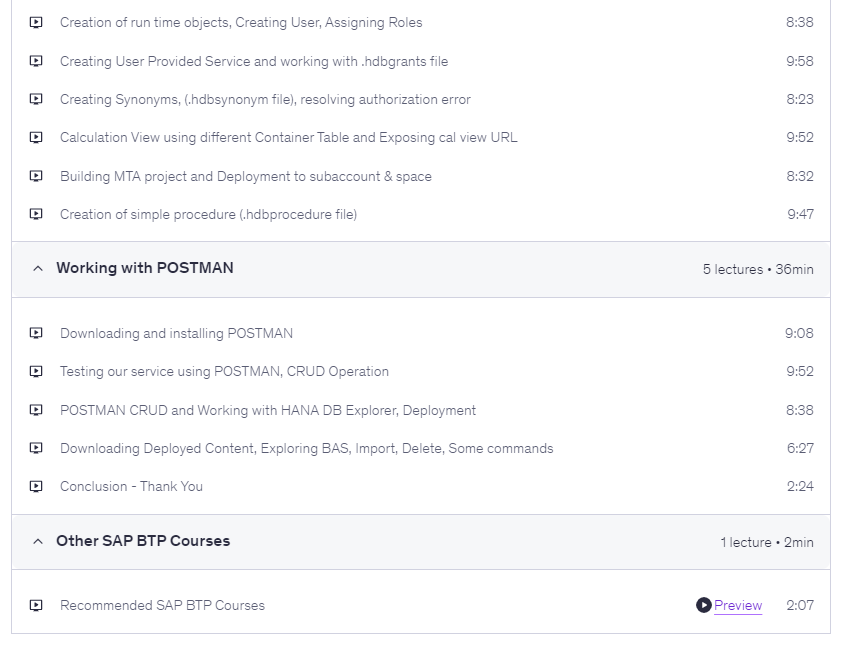
Task: Click the play icon next to Preview
Action: (x=704, y=605)
